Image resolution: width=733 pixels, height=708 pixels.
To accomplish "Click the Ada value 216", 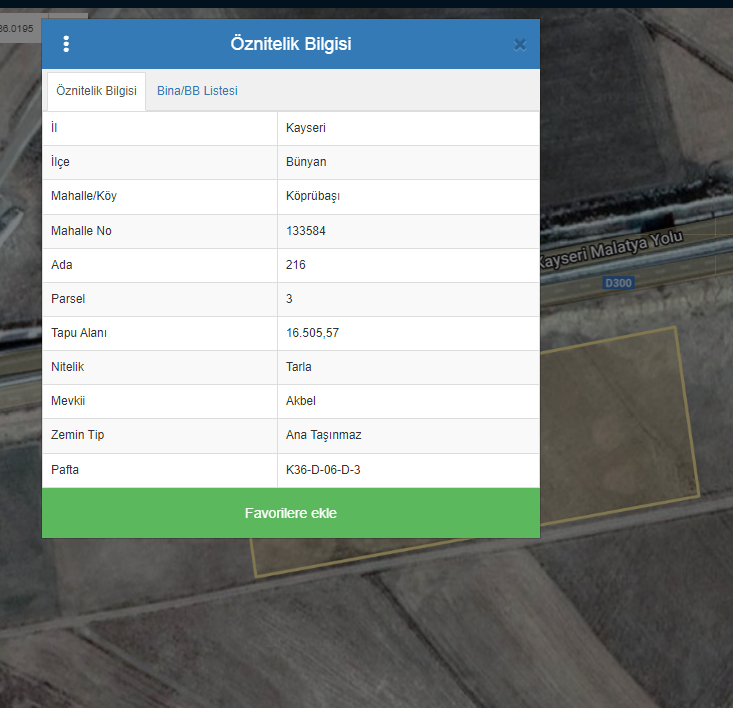I will click(x=295, y=265).
